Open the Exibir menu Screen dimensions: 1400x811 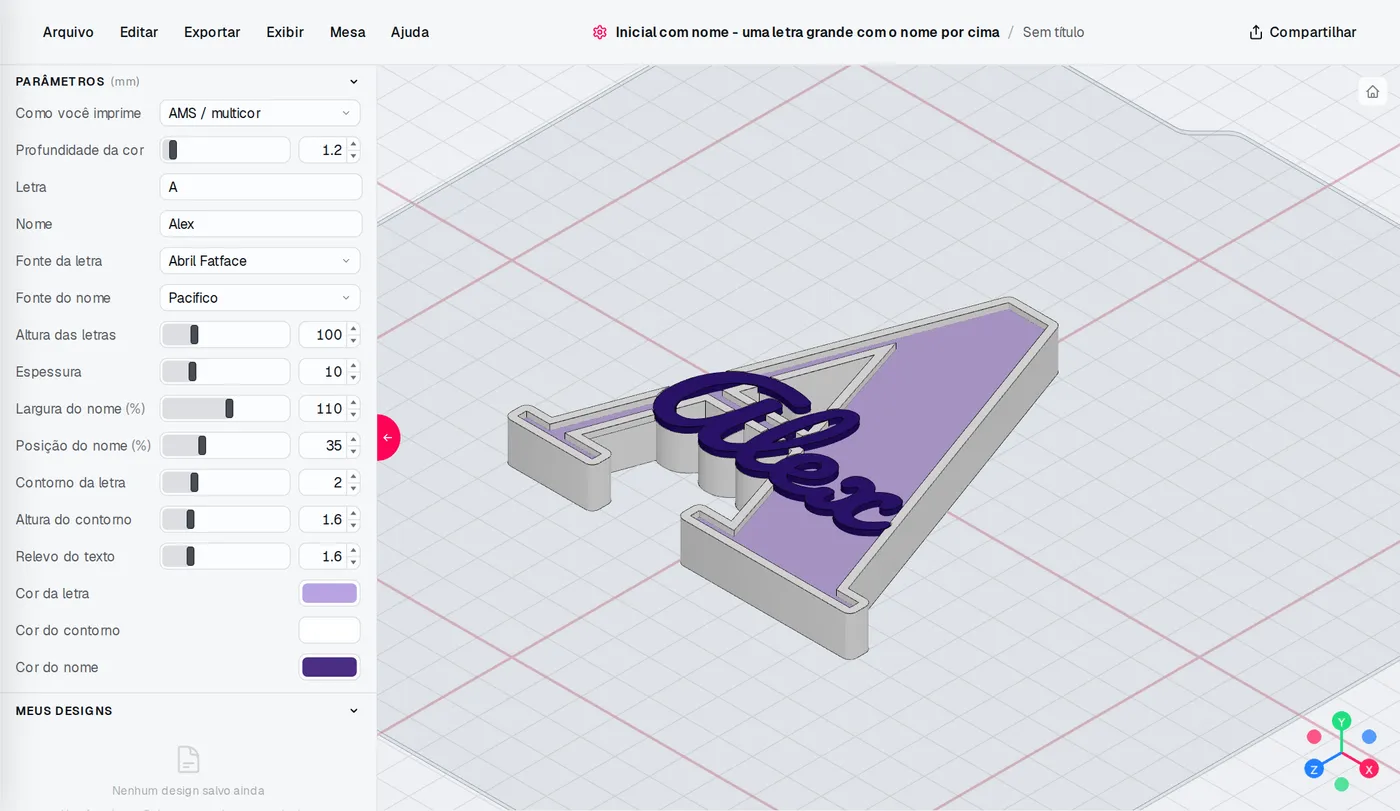[x=285, y=32]
